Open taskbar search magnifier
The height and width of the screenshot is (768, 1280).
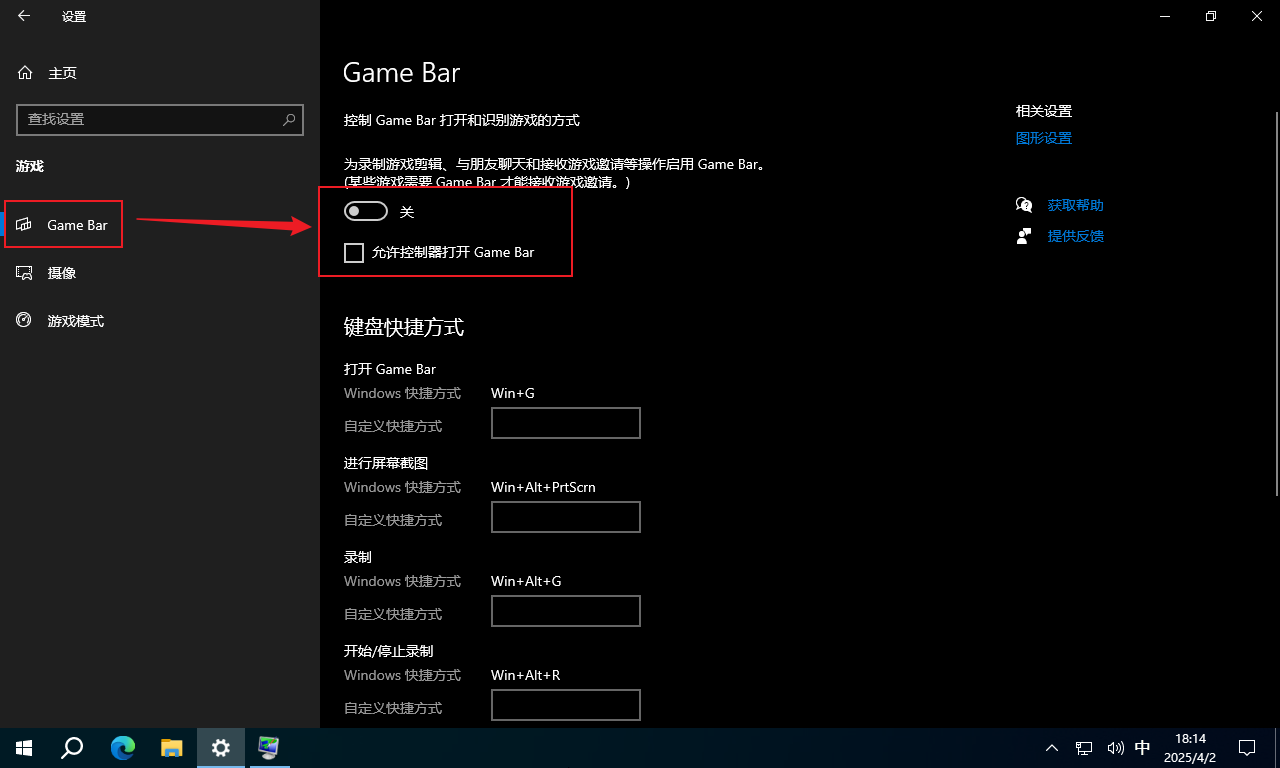[x=72, y=747]
